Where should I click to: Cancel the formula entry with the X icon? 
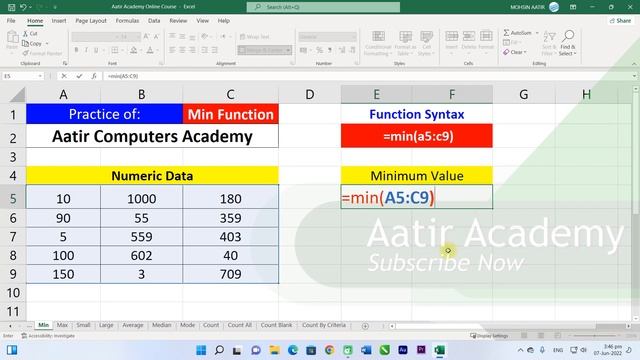click(x=64, y=76)
